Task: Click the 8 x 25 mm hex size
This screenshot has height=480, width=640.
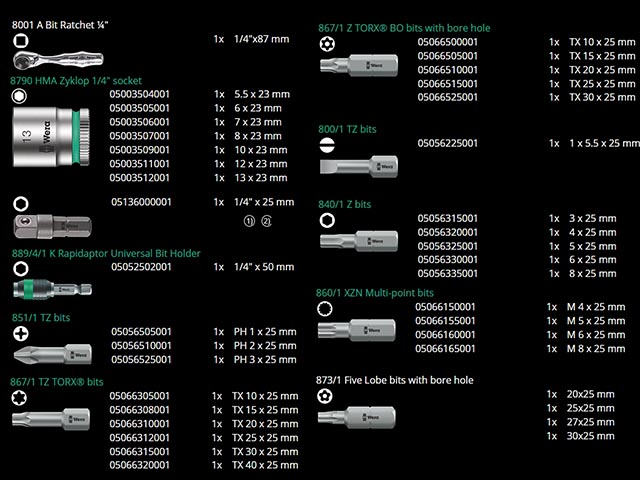Action: coord(593,273)
